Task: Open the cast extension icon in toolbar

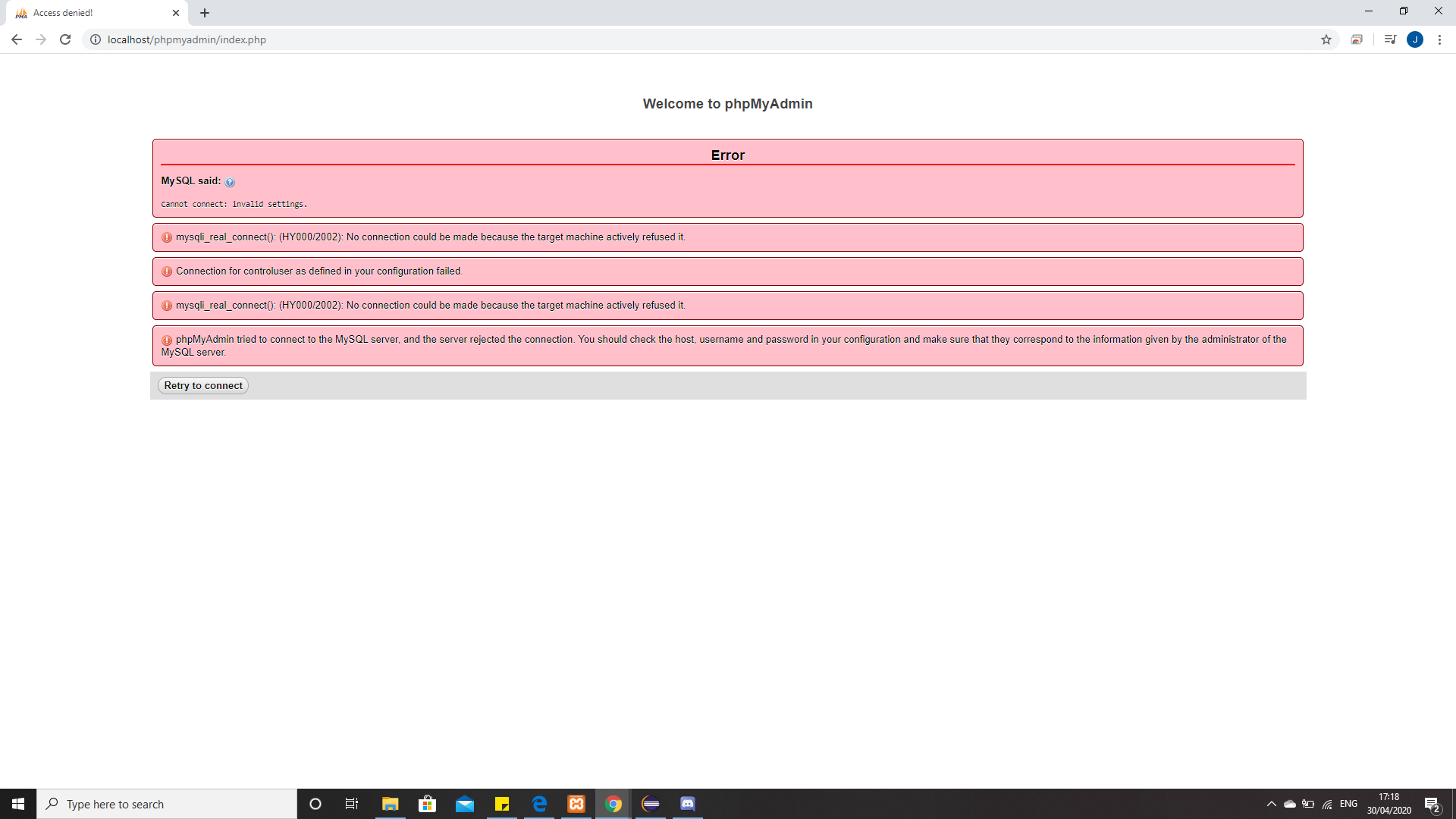Action: (1357, 39)
